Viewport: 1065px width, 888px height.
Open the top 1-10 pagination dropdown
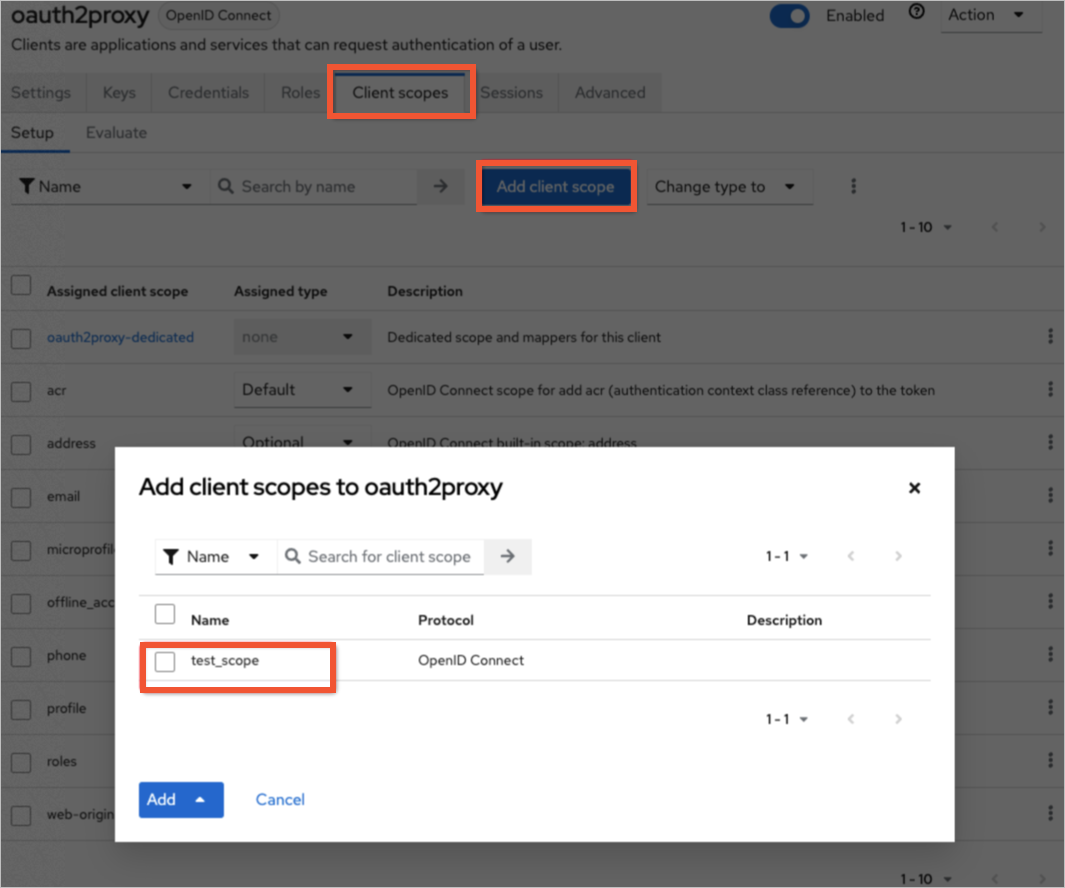click(926, 227)
